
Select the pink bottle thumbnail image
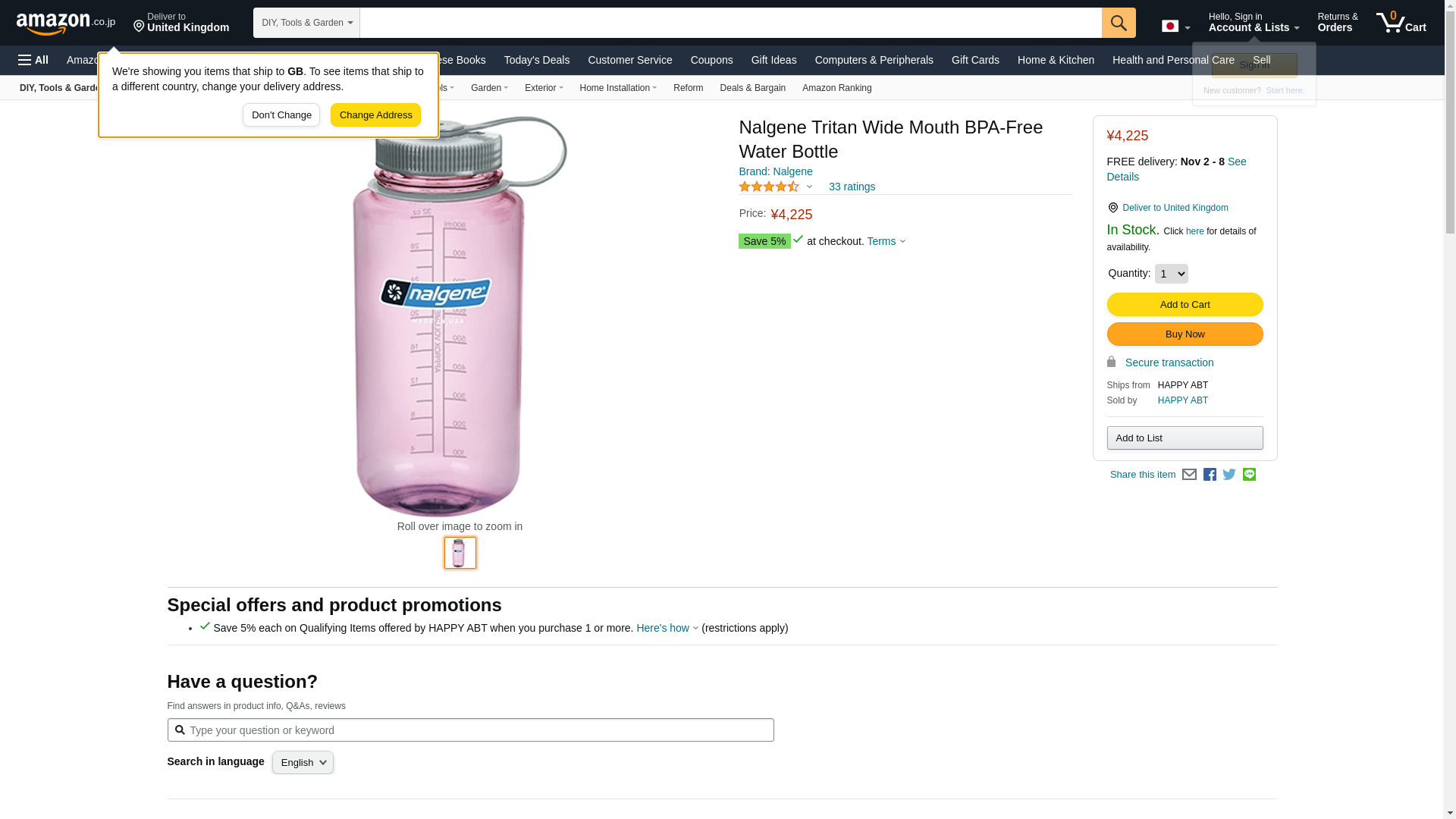pos(460,553)
